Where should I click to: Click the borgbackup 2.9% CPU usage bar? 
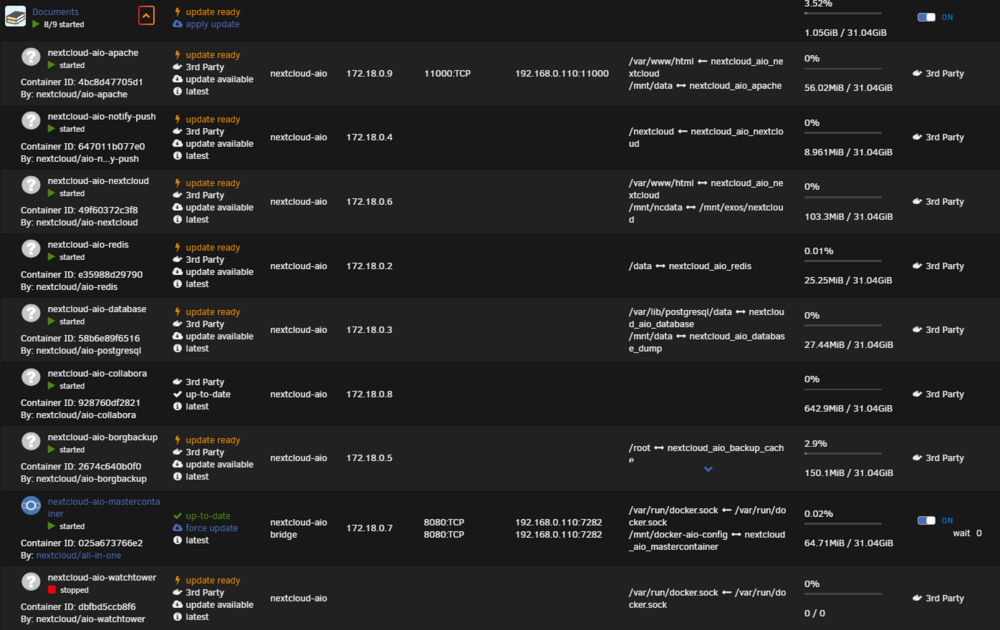pos(842,453)
